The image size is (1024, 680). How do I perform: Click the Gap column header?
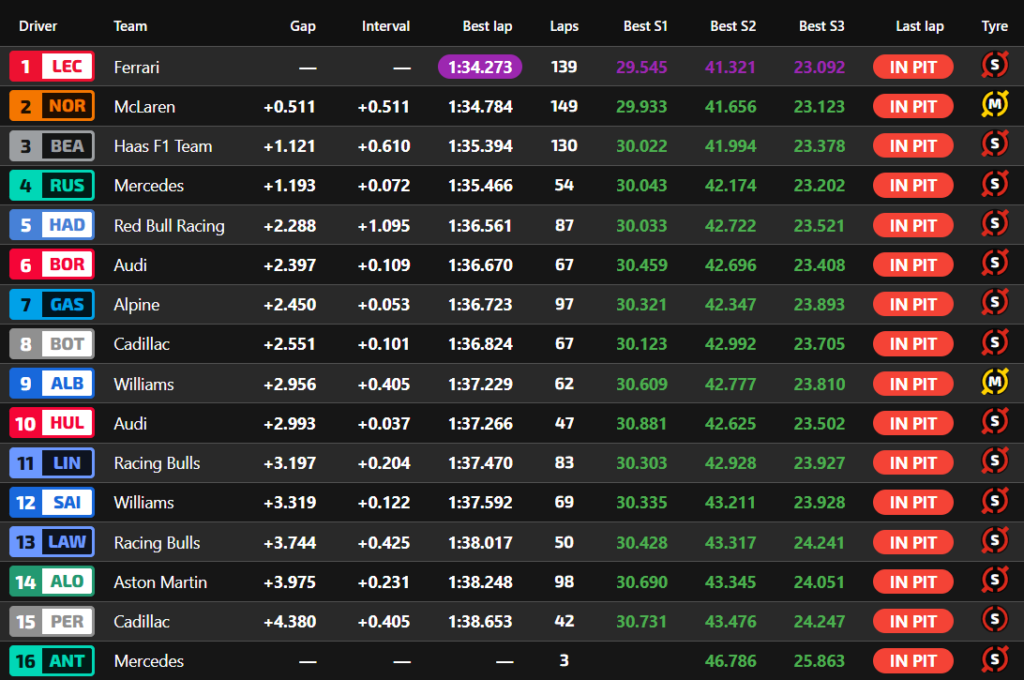click(x=302, y=27)
